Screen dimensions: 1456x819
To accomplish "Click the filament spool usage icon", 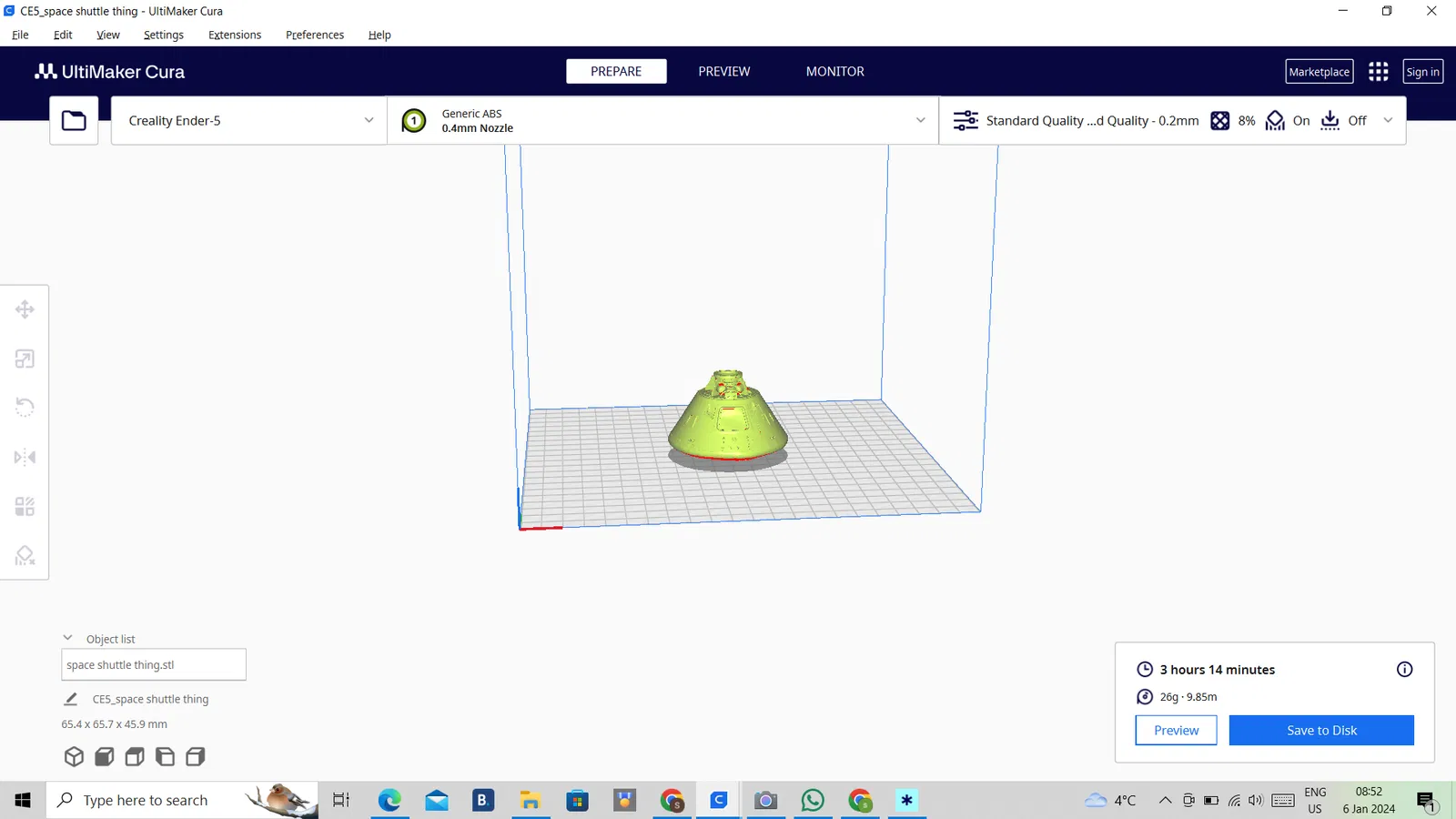I will pyautogui.click(x=1145, y=697).
